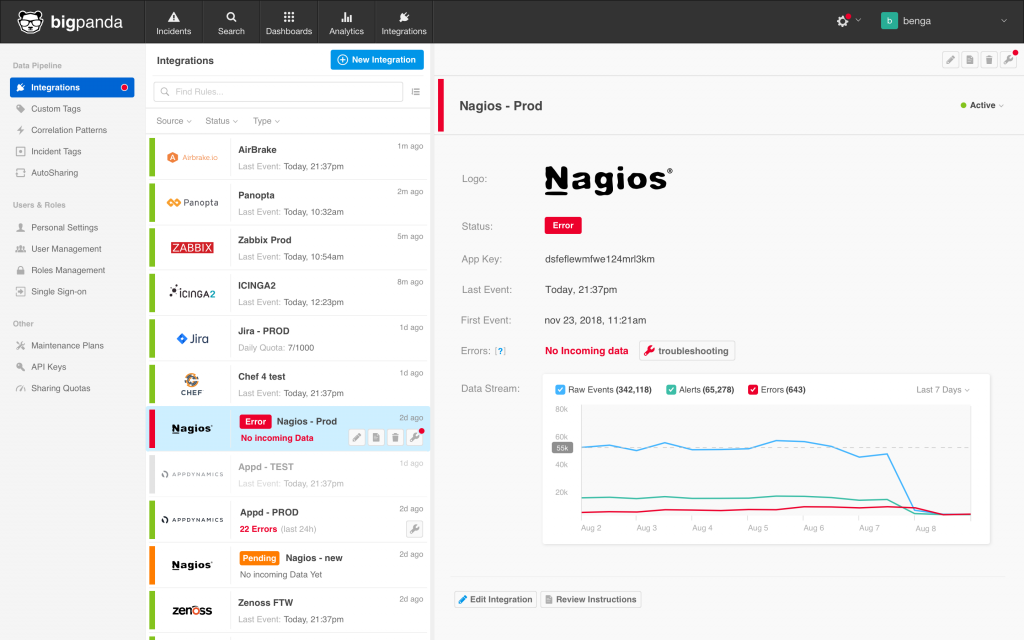Click the edit pencil icon in detail header
This screenshot has width=1024, height=640.
(x=951, y=60)
